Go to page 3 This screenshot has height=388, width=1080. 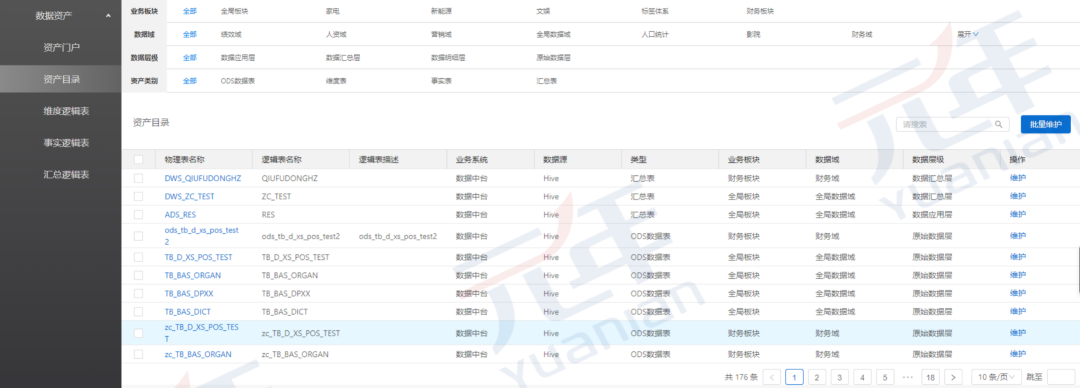coord(840,377)
